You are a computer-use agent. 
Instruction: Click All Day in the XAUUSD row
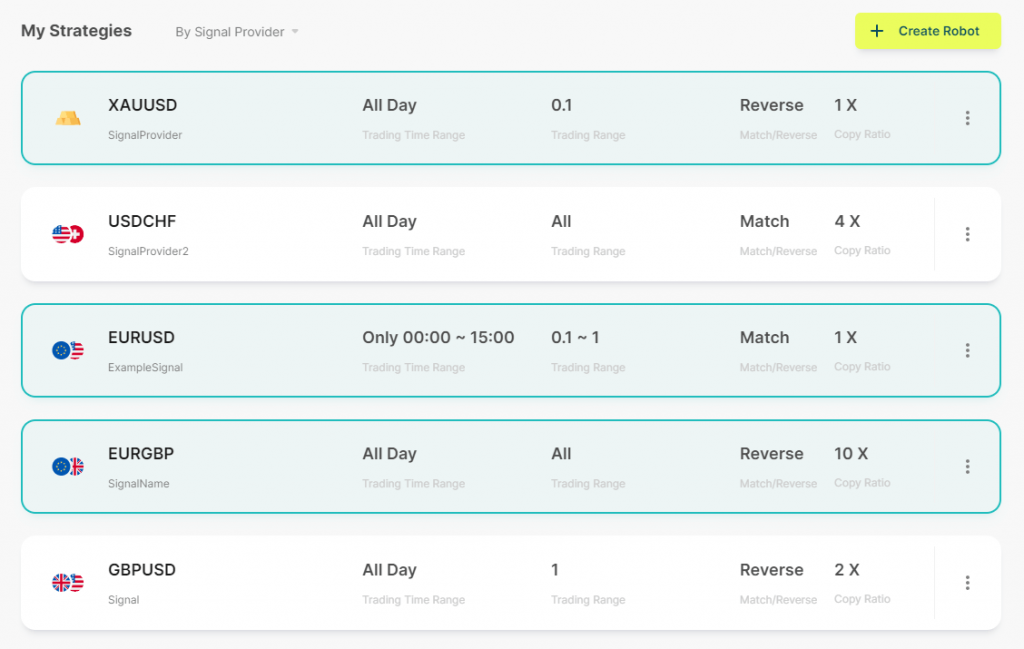pos(389,105)
